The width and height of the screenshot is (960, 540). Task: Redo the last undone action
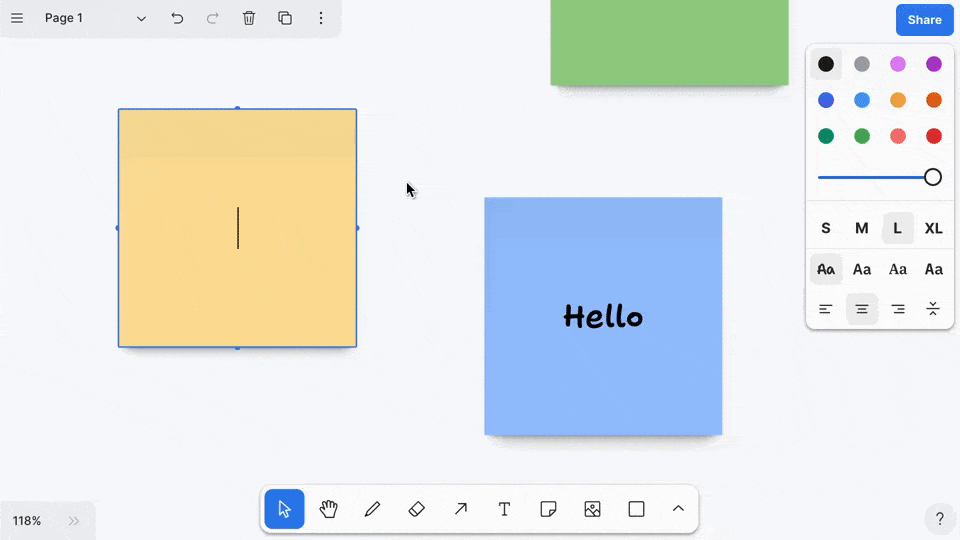(x=212, y=18)
